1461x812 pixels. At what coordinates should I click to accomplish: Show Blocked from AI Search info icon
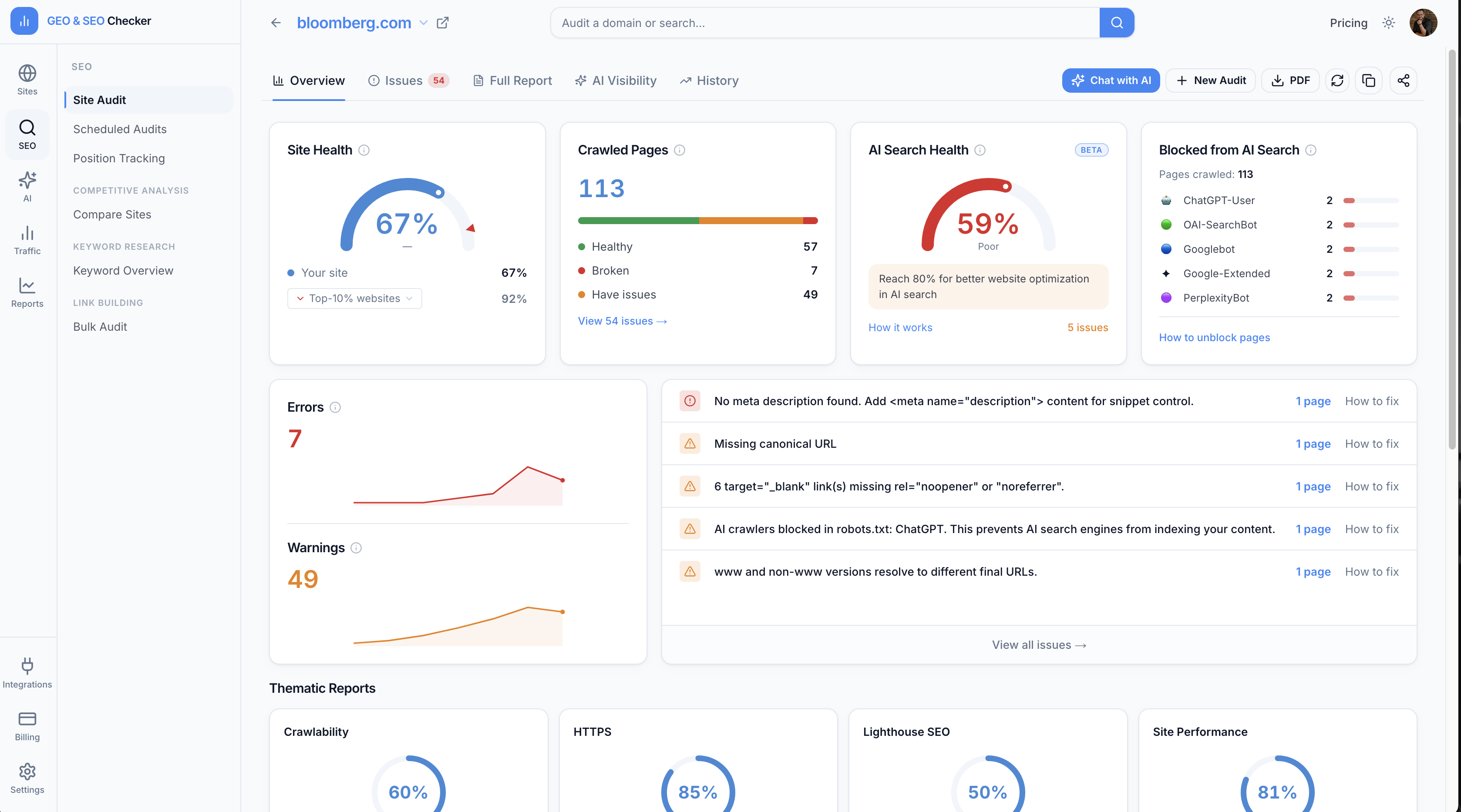click(x=1311, y=150)
